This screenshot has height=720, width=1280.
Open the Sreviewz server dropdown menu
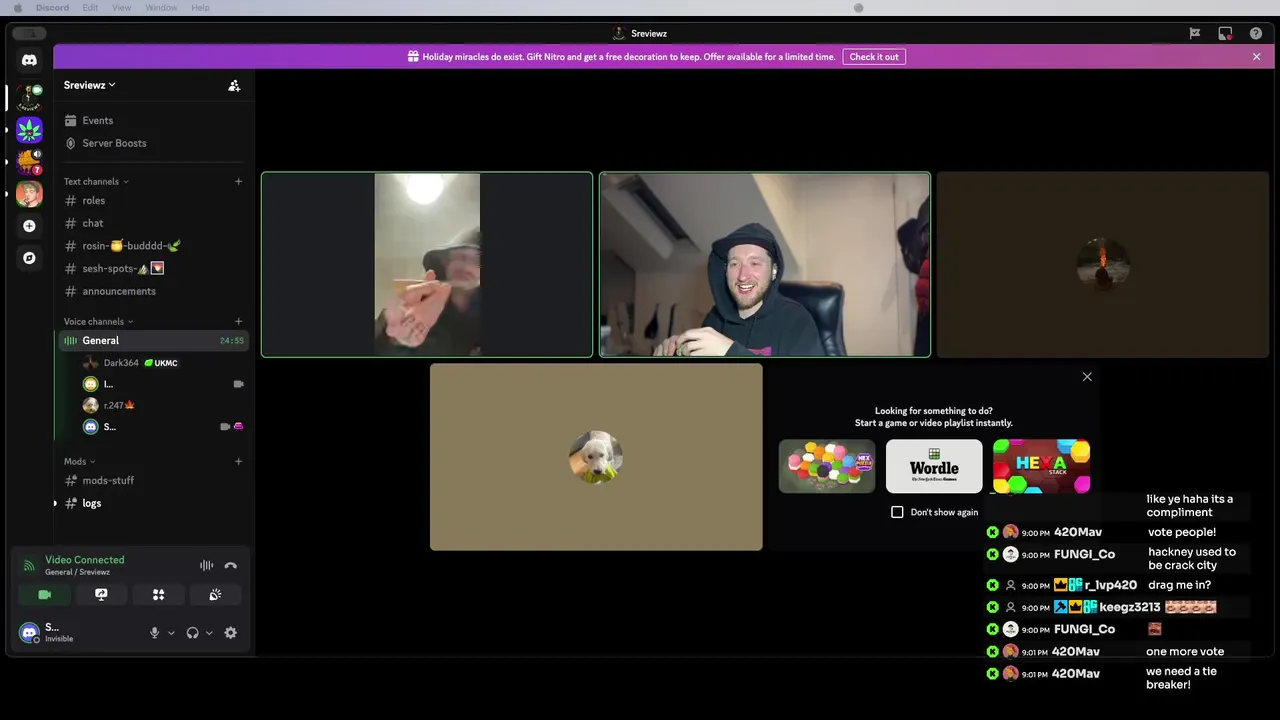point(90,86)
